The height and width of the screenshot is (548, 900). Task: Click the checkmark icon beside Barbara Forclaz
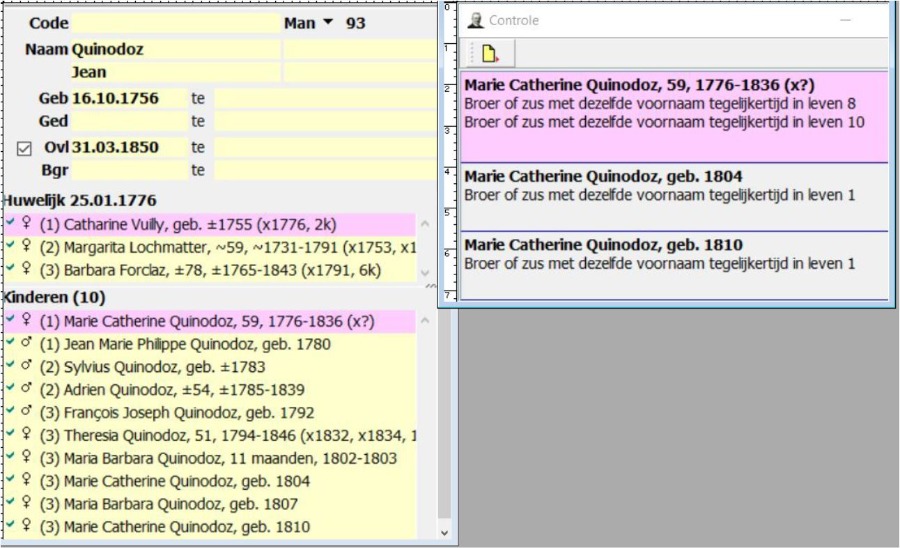coord(10,270)
